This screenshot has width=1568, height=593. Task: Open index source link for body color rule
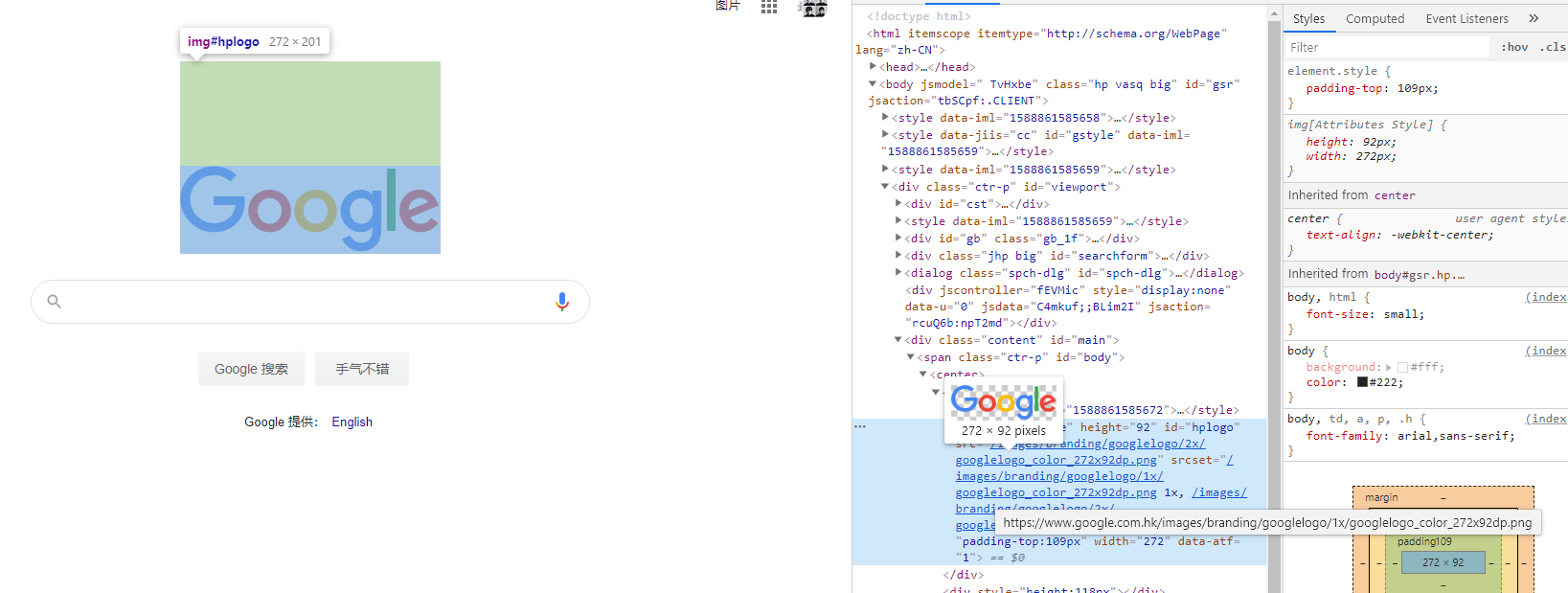pyautogui.click(x=1546, y=351)
